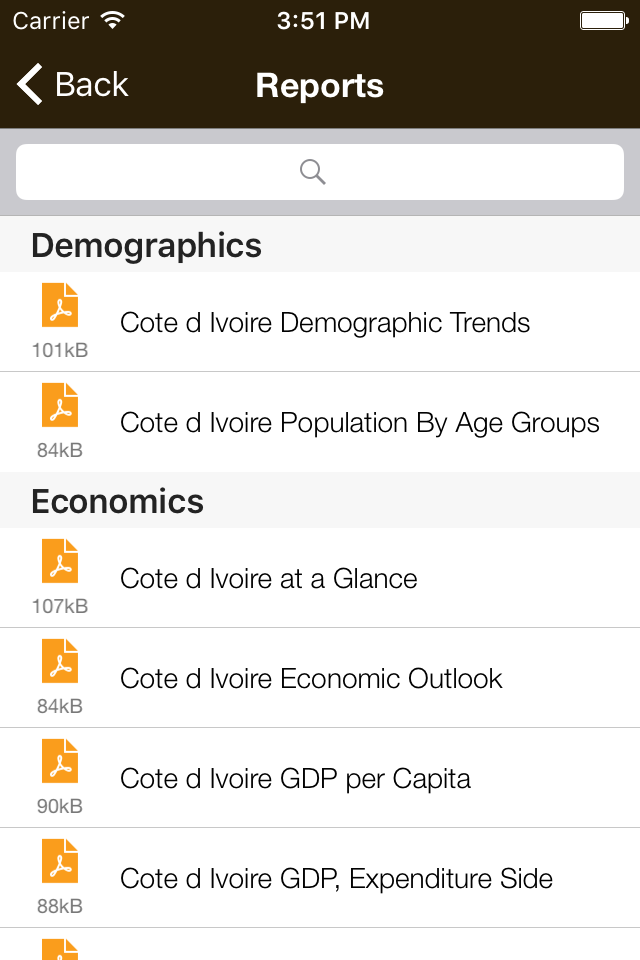Tap the 101kB file size label
The width and height of the screenshot is (640, 960).
60,351
